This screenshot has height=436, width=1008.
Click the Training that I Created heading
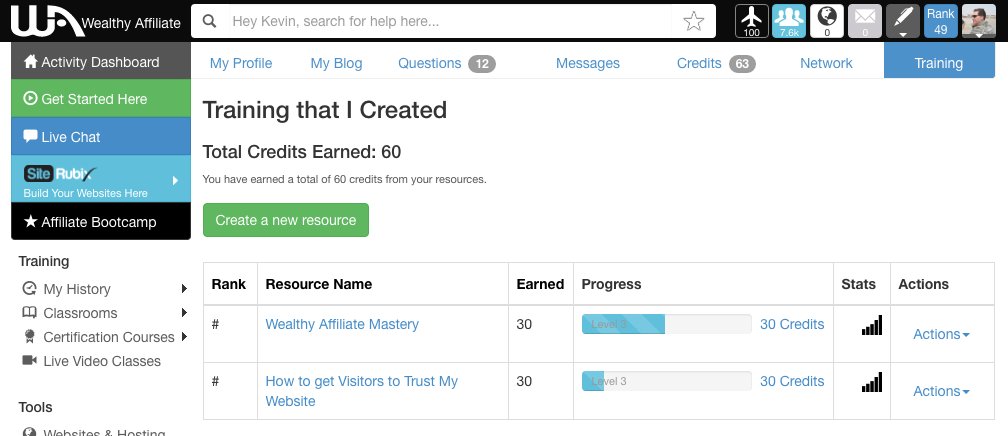[x=325, y=110]
